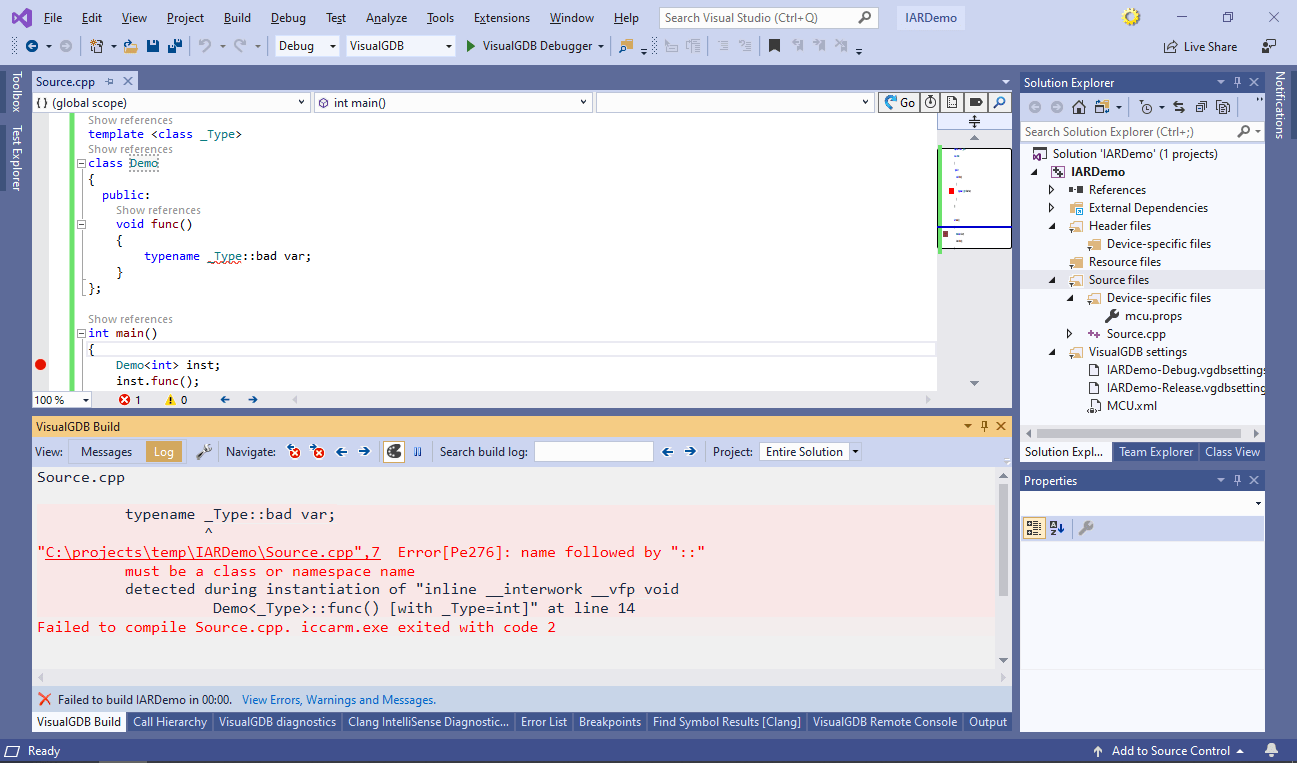
Task: Start the VisualGDB Debugger with the green play button
Action: (x=472, y=46)
